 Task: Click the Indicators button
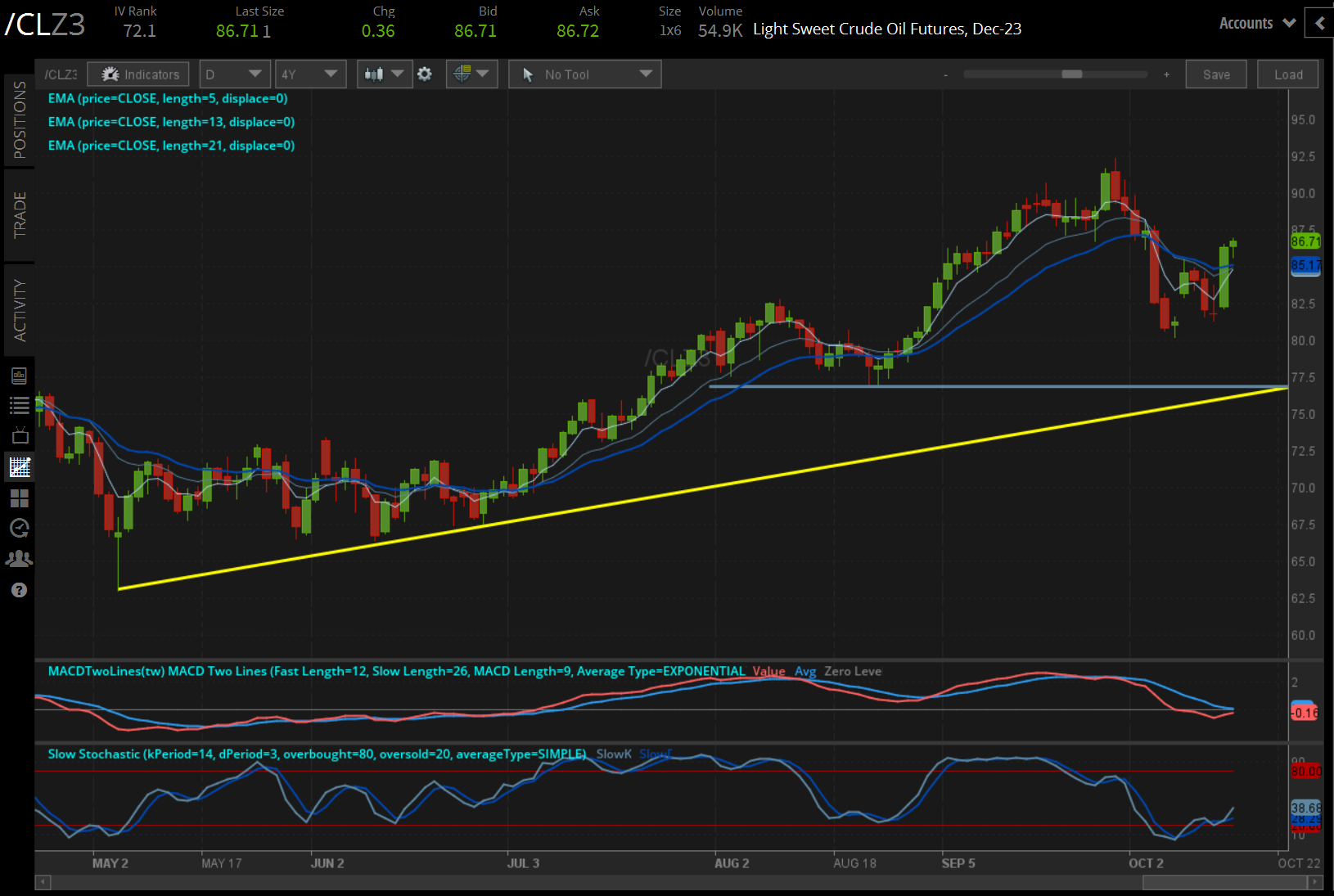(x=138, y=74)
